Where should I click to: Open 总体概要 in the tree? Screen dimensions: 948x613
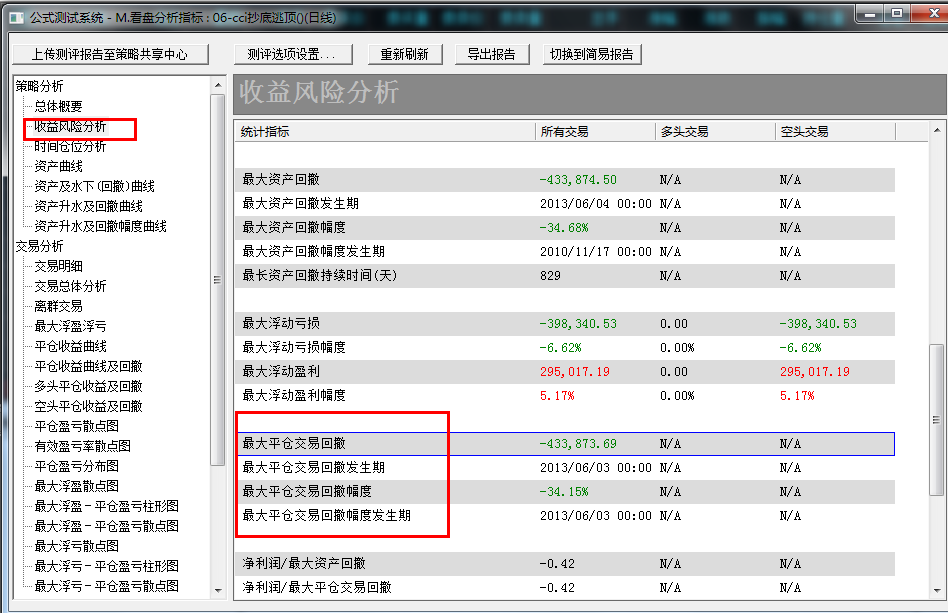(58, 106)
